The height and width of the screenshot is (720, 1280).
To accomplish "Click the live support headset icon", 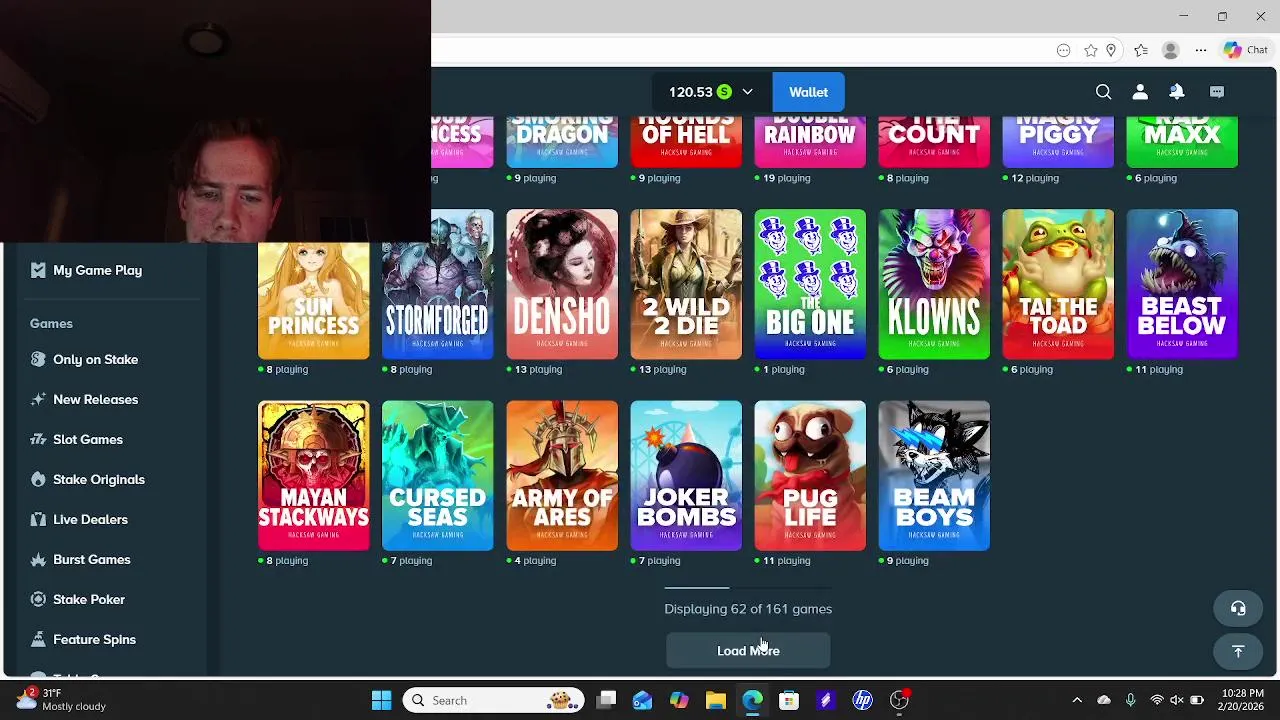I will pos(1238,608).
